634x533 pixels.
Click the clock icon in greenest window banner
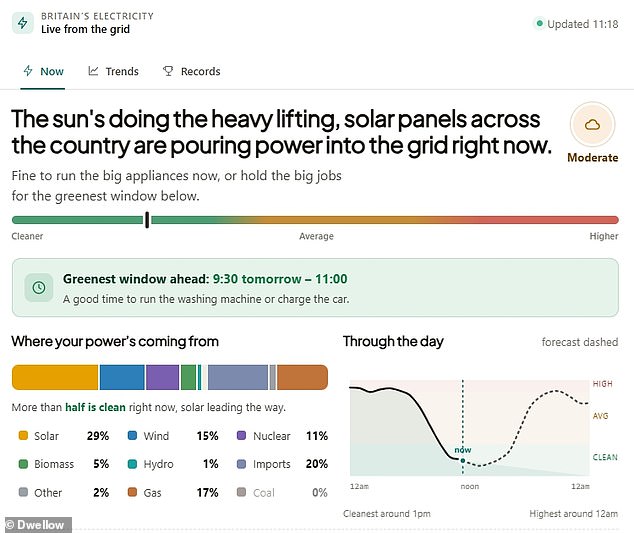click(x=39, y=288)
